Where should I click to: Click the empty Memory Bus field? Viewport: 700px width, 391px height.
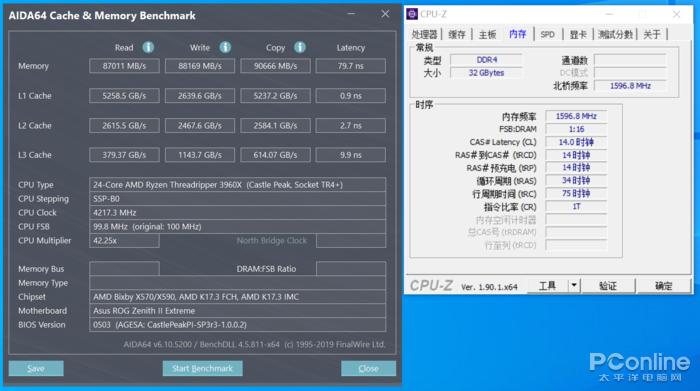coord(124,269)
